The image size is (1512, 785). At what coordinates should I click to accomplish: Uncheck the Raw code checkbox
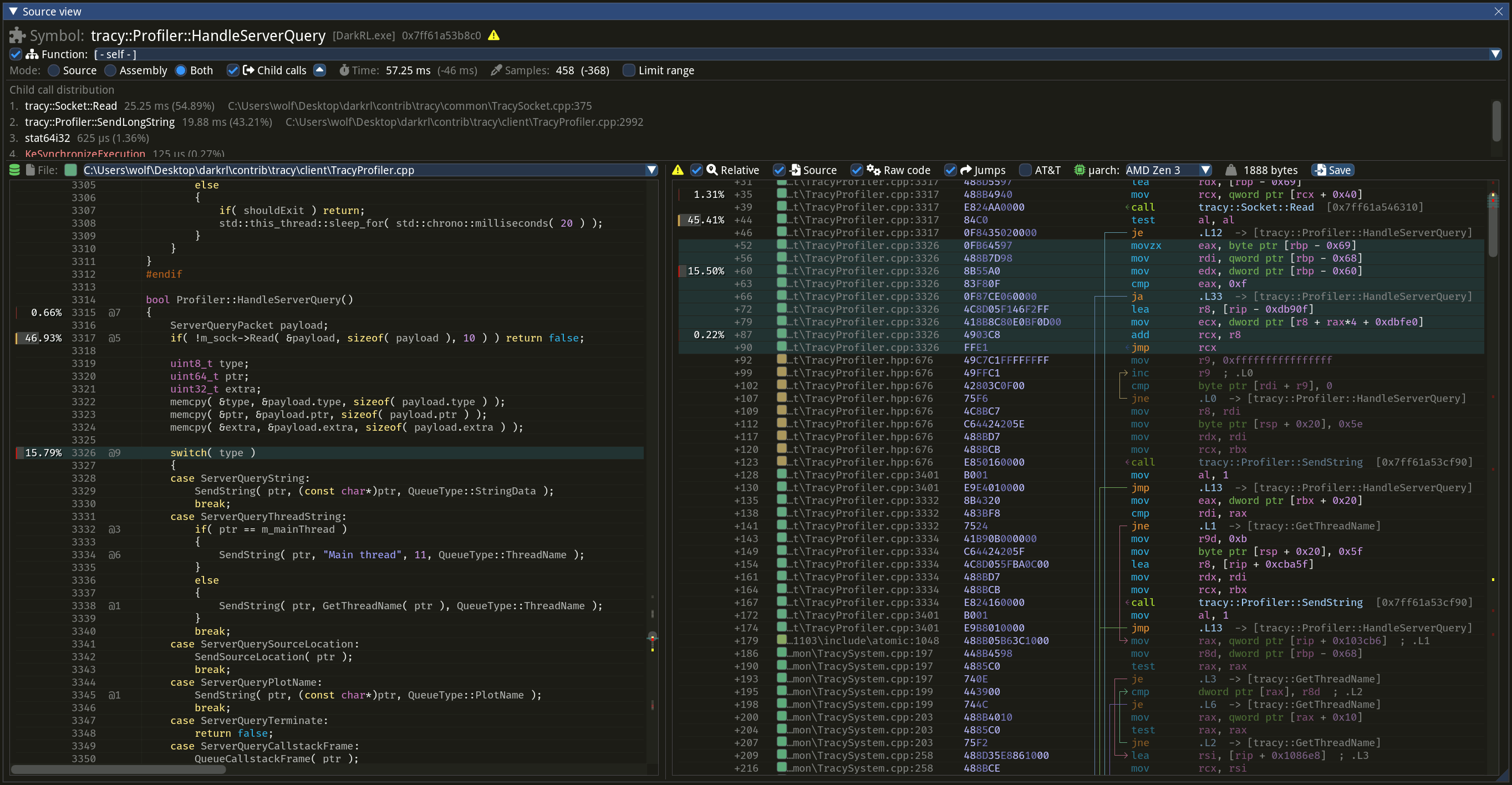857,170
